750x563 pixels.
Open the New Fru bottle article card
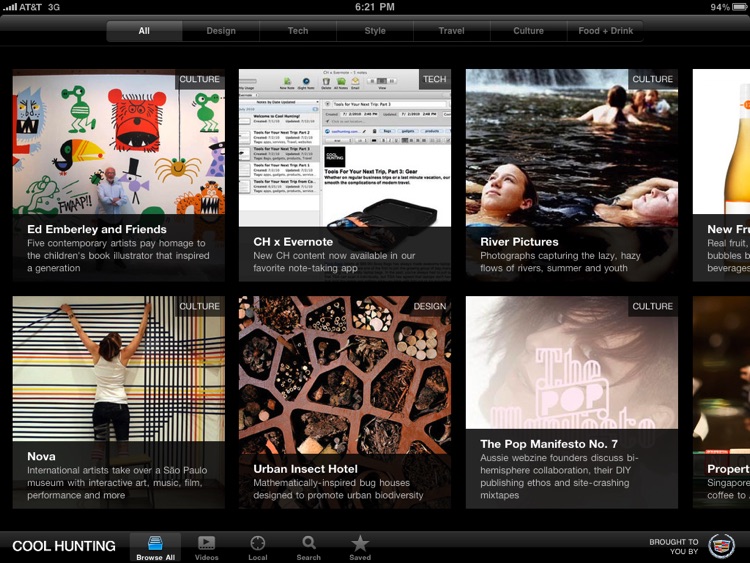pos(721,175)
